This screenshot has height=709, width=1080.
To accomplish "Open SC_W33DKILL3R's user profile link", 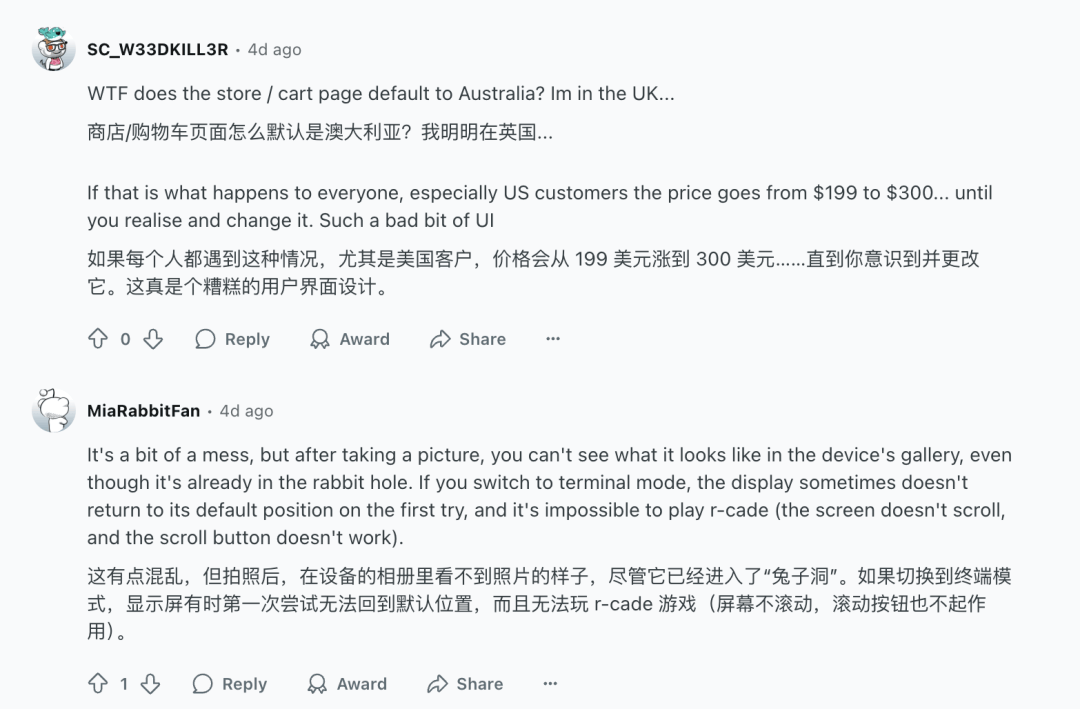I will pos(157,49).
